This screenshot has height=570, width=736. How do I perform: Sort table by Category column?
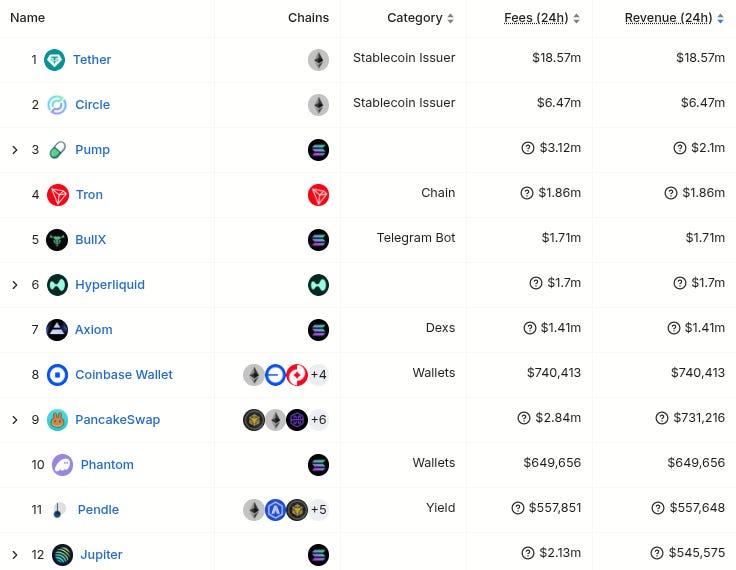(420, 18)
